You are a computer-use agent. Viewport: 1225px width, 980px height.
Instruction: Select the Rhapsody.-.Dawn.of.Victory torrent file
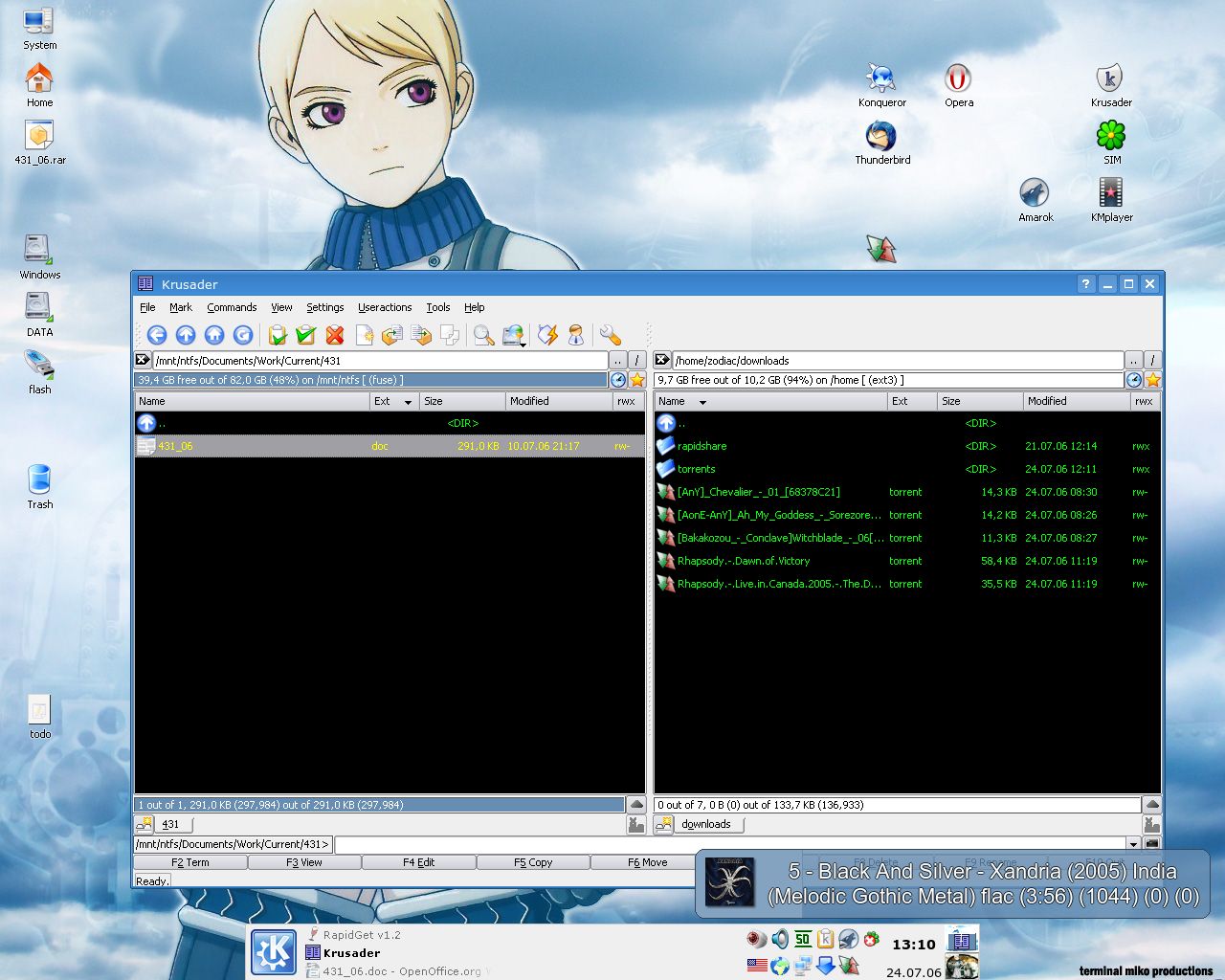tap(907, 561)
